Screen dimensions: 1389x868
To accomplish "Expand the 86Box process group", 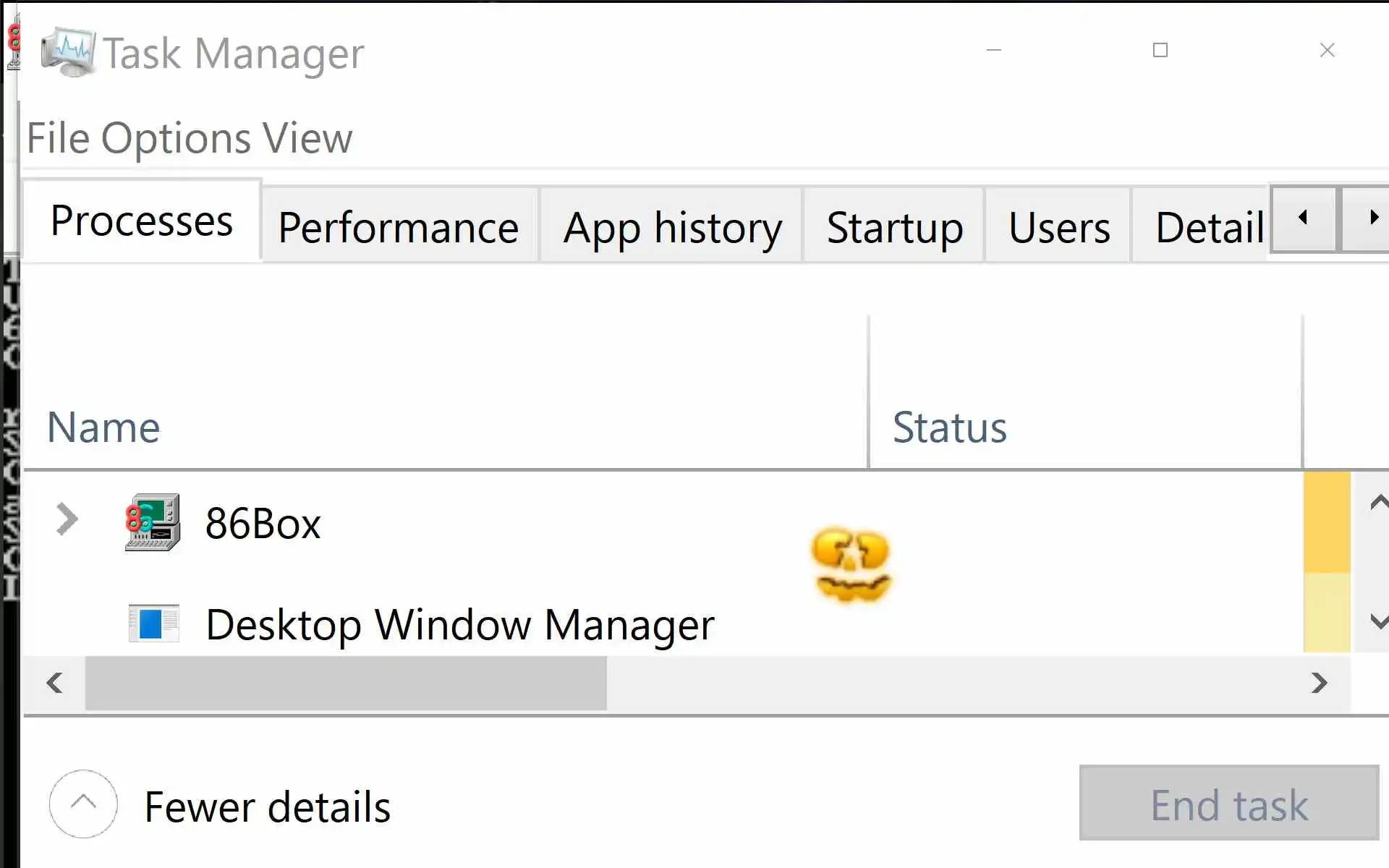I will coord(67,519).
